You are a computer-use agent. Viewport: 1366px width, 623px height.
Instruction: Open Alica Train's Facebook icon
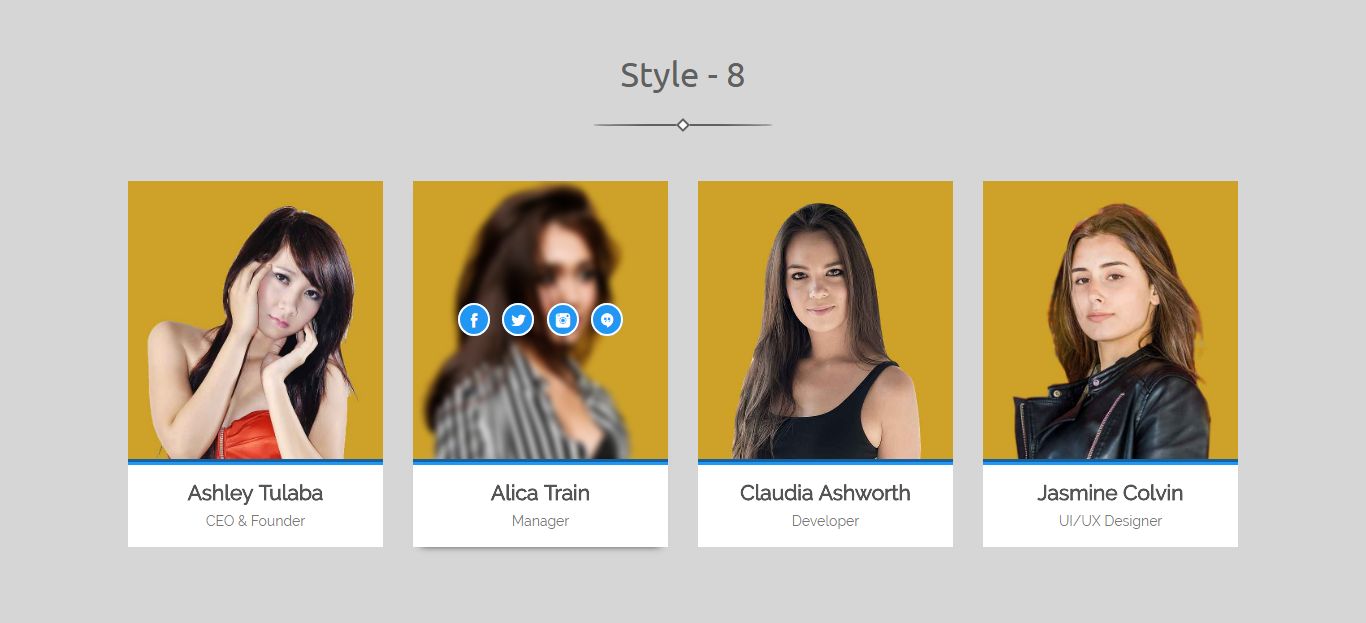(474, 320)
